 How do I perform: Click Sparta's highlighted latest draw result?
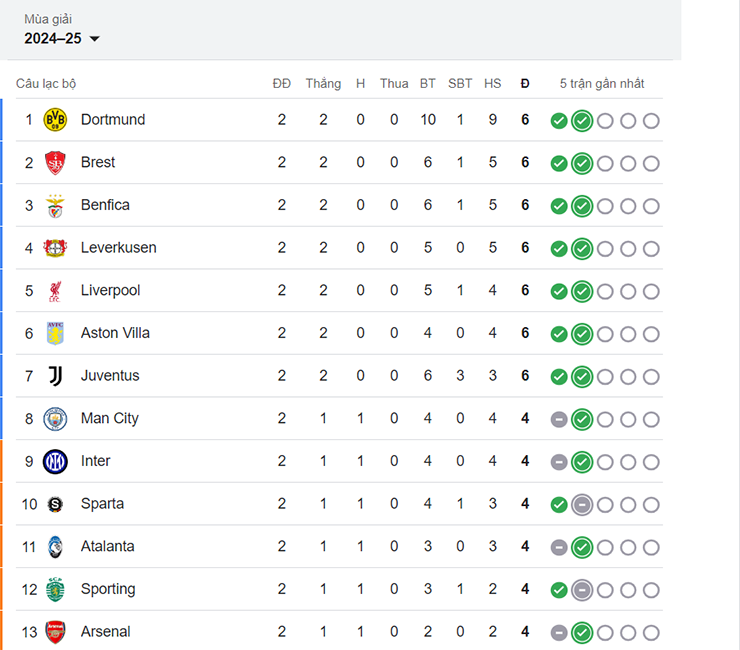582,504
